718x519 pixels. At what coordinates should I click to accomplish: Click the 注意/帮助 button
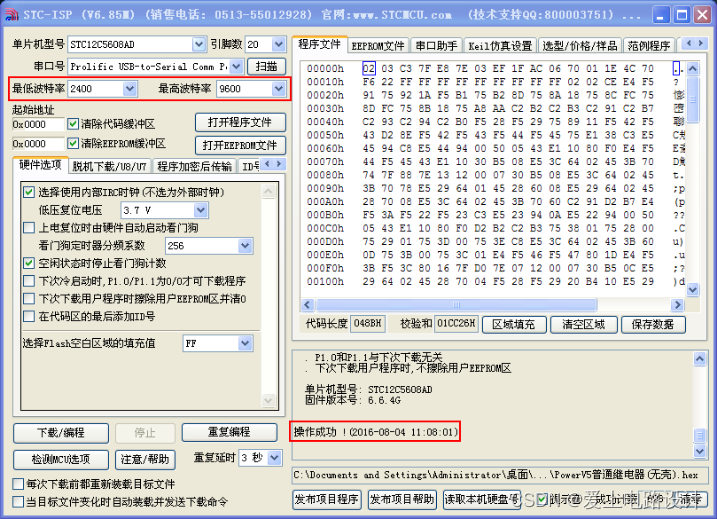[145, 459]
